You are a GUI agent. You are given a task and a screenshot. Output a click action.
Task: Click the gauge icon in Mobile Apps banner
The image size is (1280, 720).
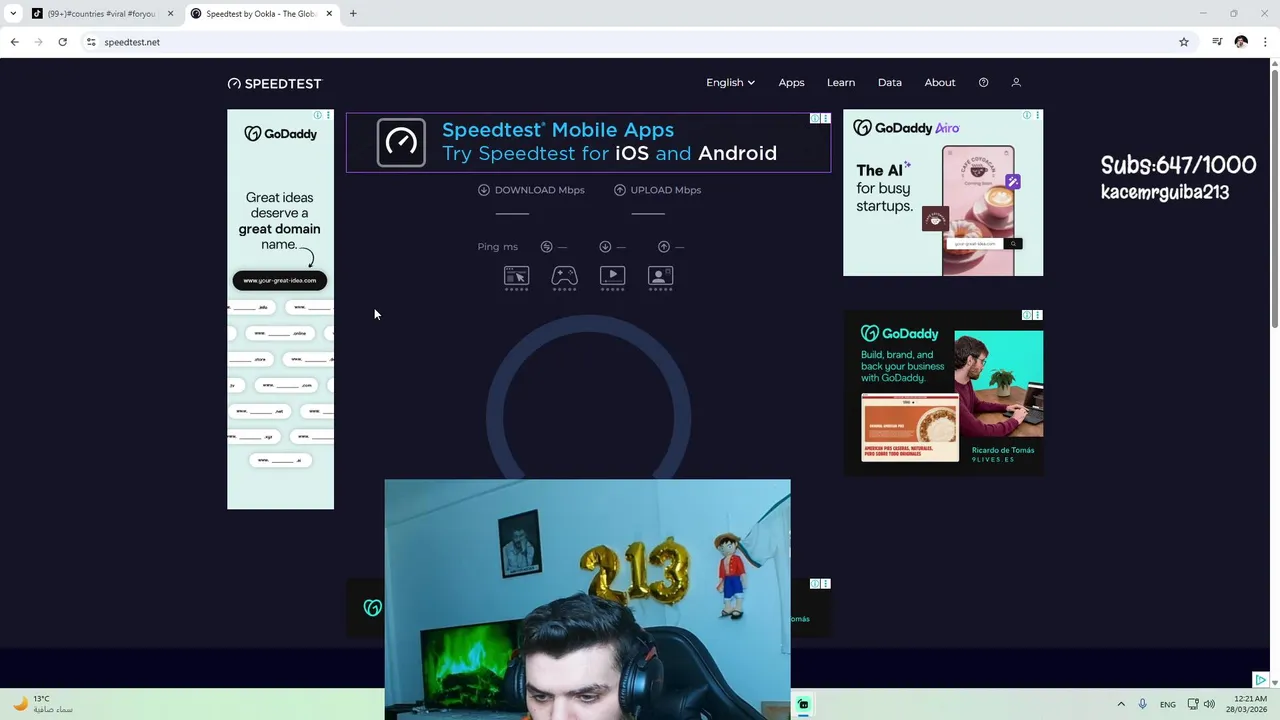click(x=401, y=142)
